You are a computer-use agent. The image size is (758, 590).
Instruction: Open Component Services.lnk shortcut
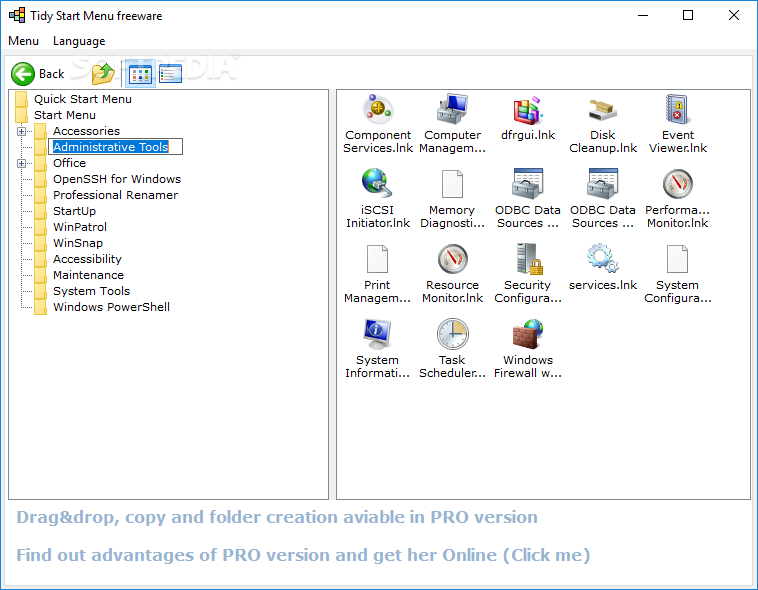click(378, 124)
